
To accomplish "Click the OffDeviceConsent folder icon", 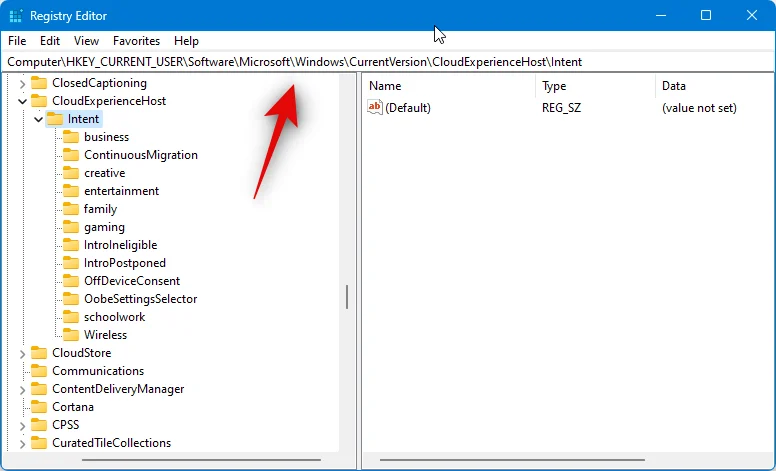I will [x=71, y=281].
